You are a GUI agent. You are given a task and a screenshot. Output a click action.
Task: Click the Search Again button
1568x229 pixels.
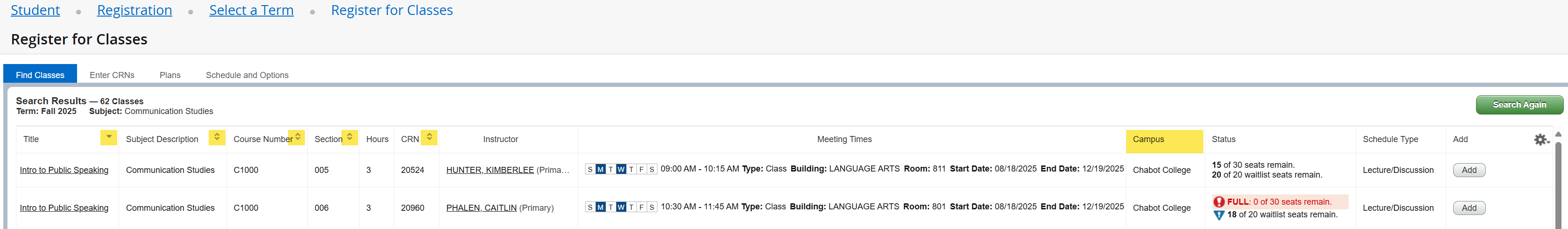pos(1519,105)
